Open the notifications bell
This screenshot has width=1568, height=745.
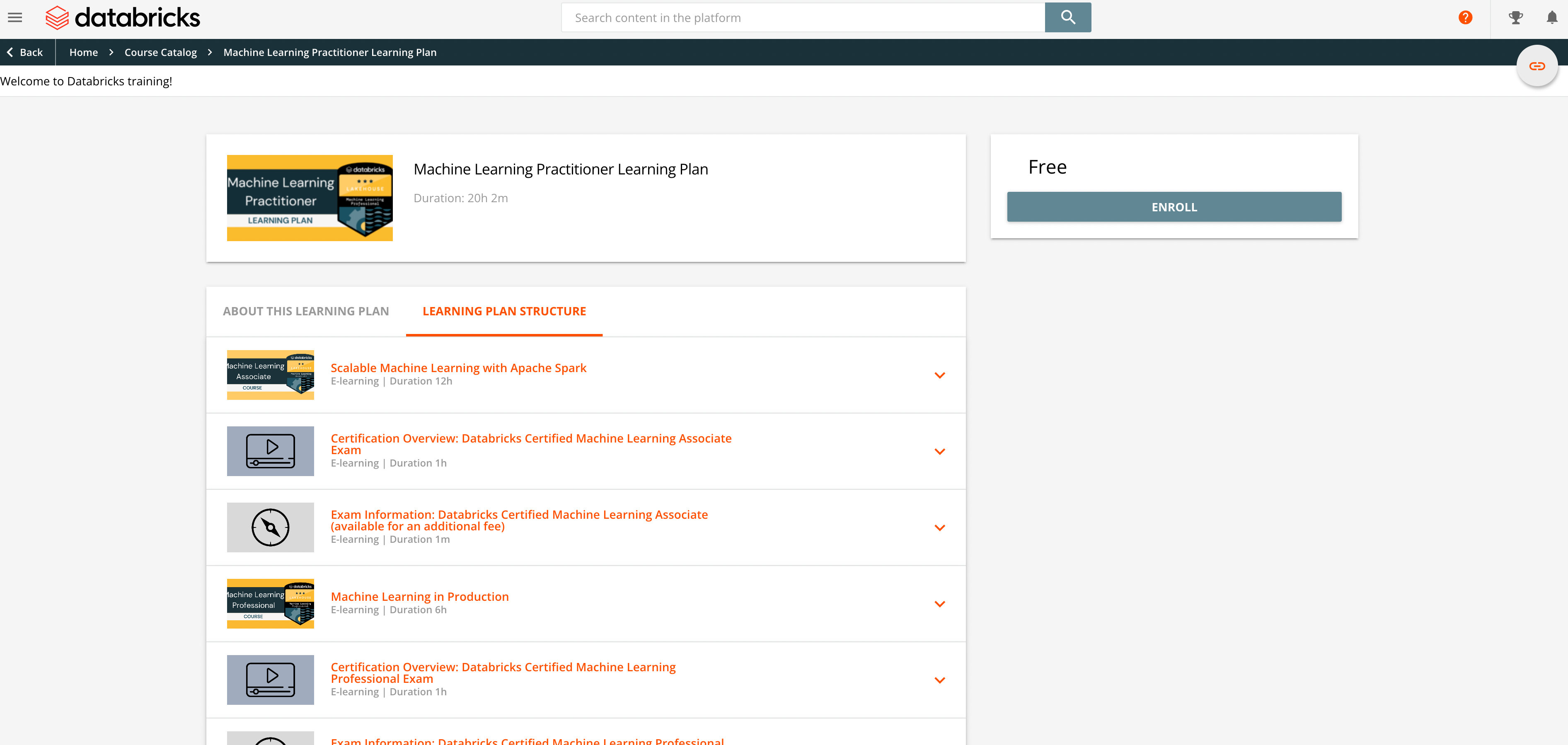pos(1551,18)
